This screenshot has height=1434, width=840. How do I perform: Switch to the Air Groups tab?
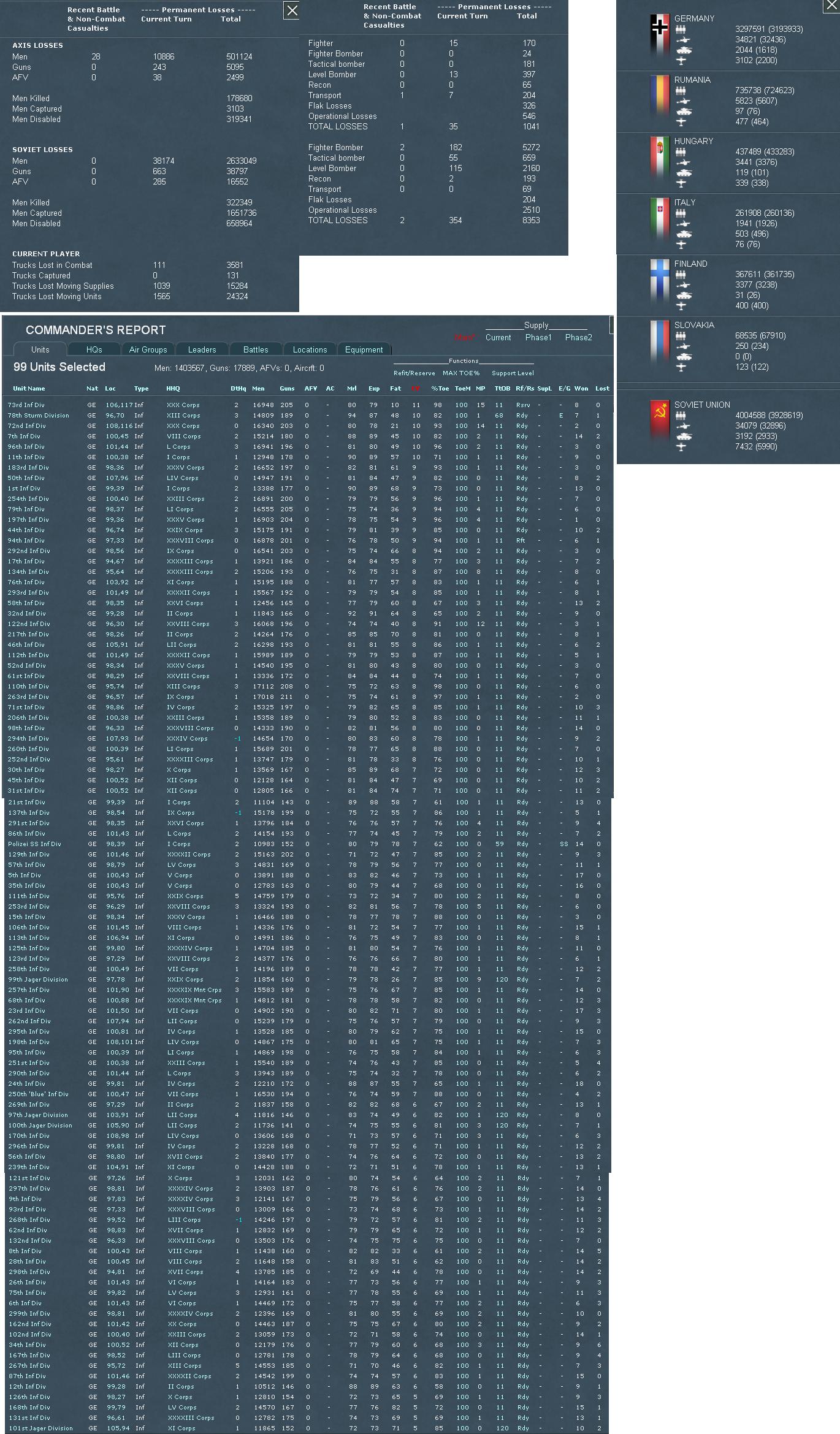pos(148,349)
